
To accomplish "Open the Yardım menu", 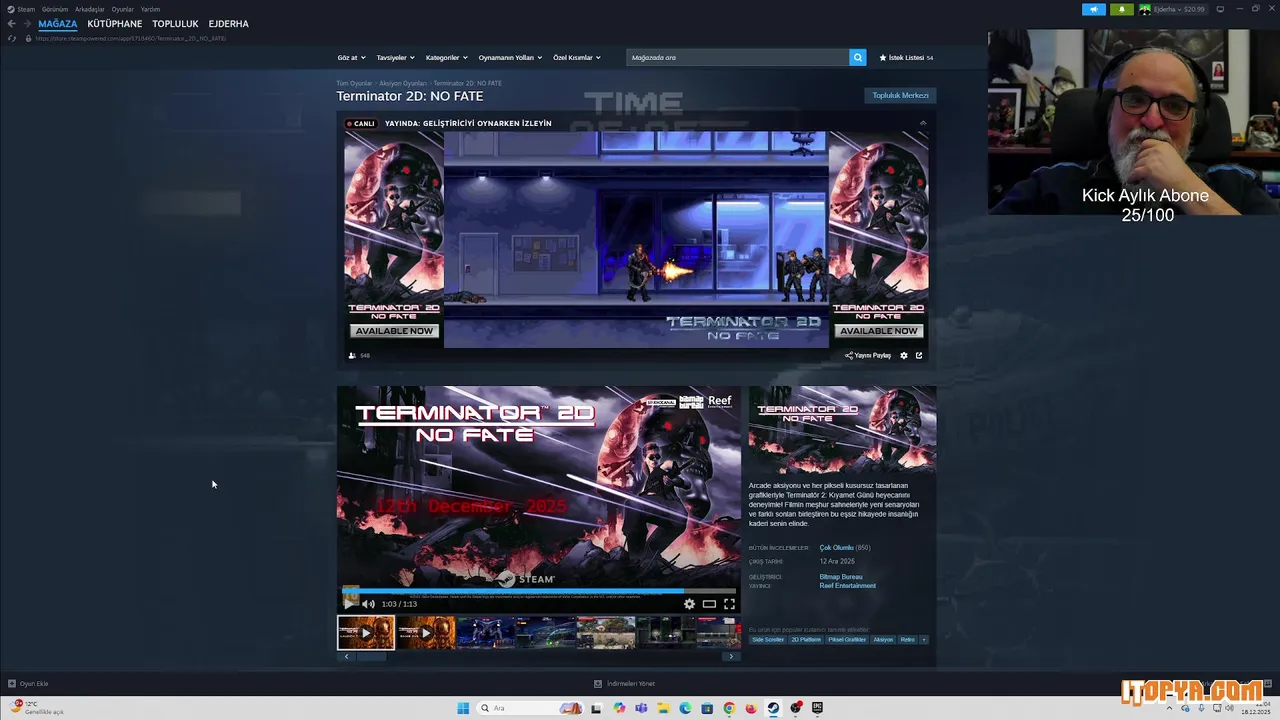I will 150,9.
